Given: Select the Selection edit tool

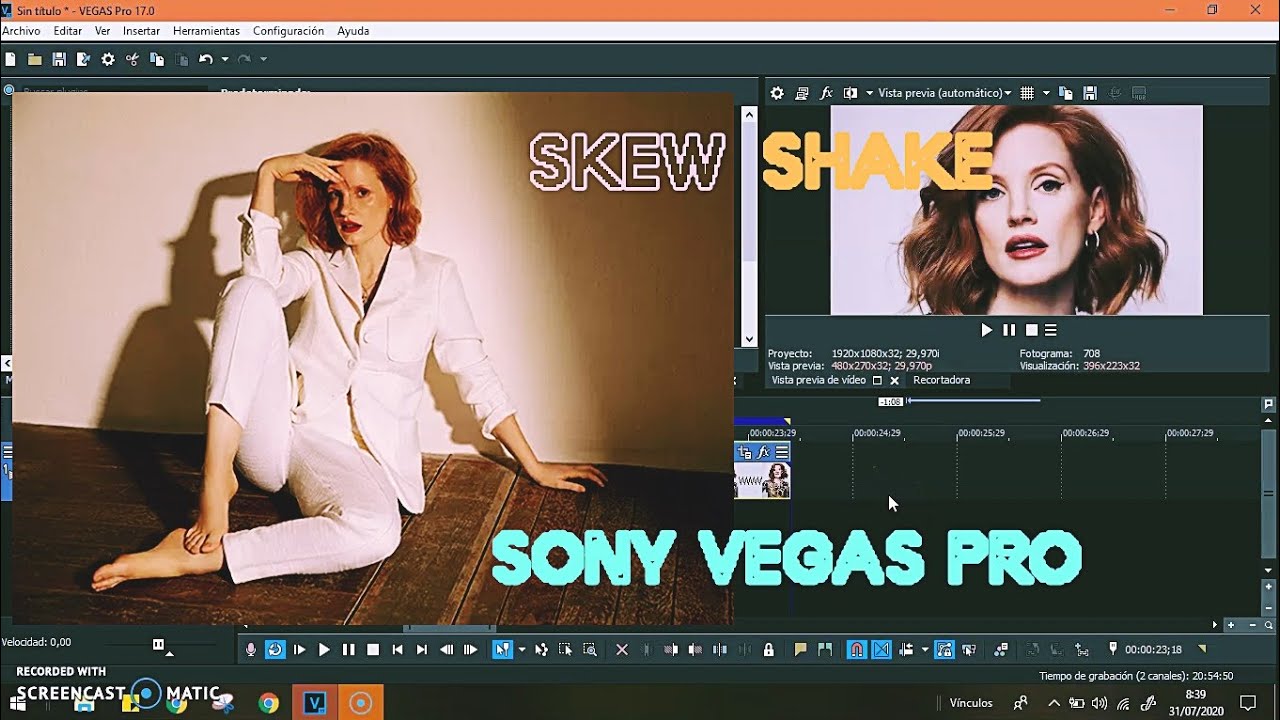Looking at the screenshot, I should (565, 650).
